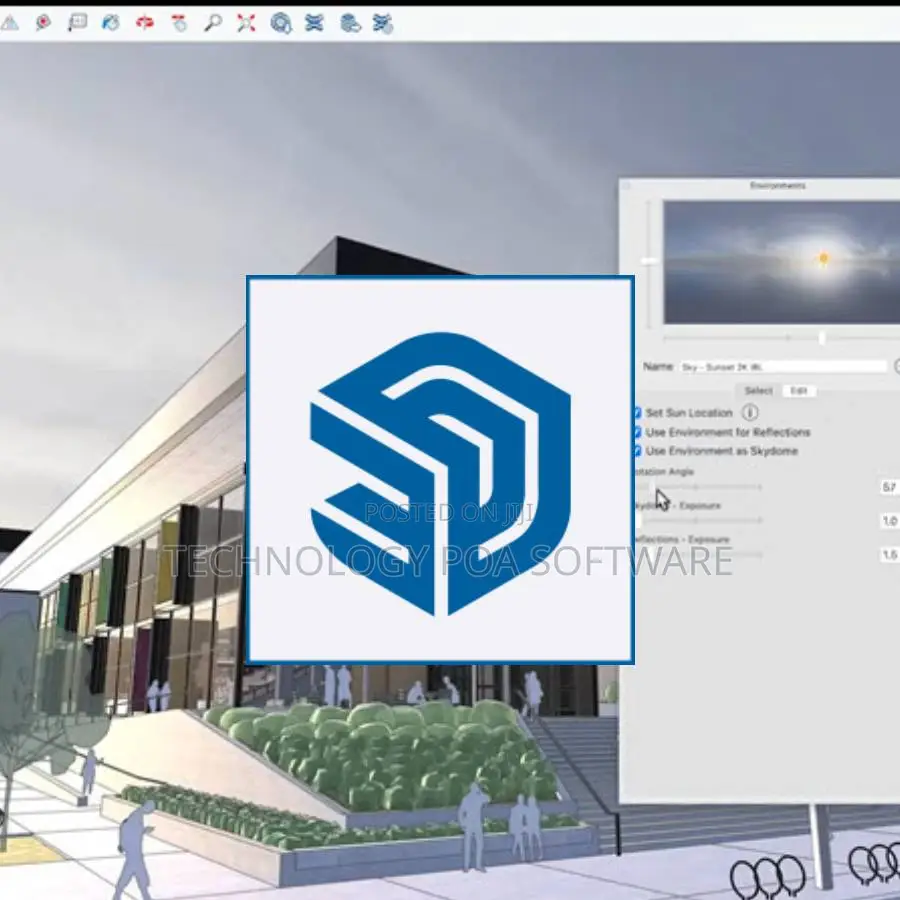
Task: Click the blue icon with shield badge
Action: click(x=383, y=24)
